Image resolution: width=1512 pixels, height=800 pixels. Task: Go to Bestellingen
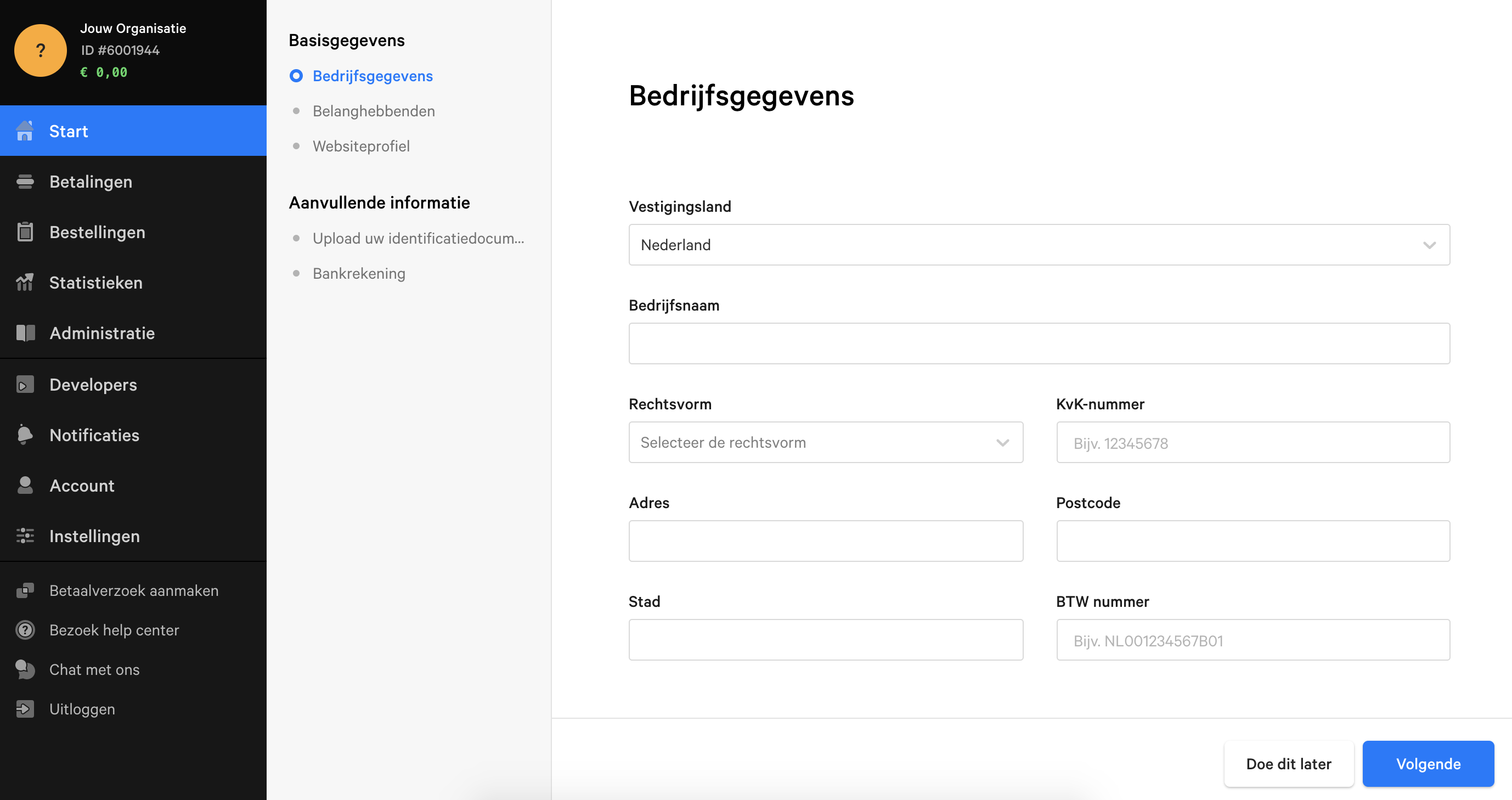click(x=133, y=232)
